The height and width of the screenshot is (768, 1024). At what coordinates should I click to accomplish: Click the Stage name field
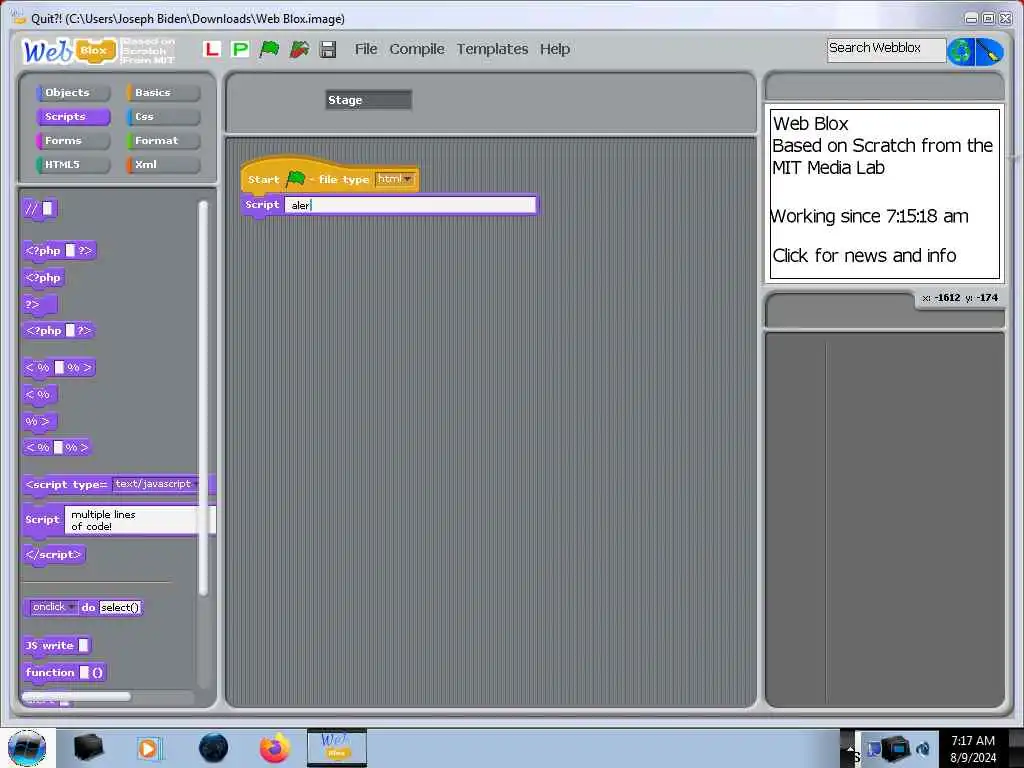(x=368, y=100)
